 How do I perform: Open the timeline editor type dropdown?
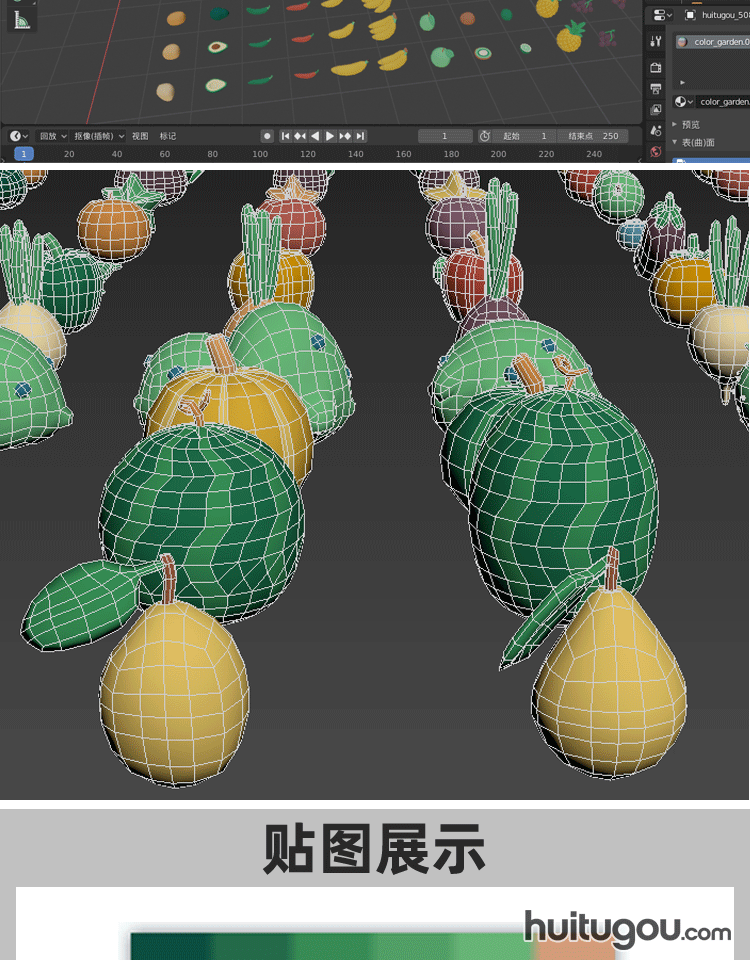tap(18, 136)
